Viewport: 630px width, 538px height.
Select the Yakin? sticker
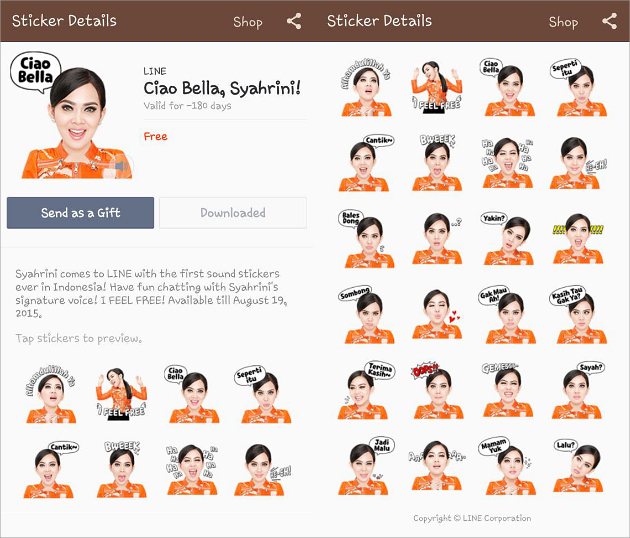507,238
